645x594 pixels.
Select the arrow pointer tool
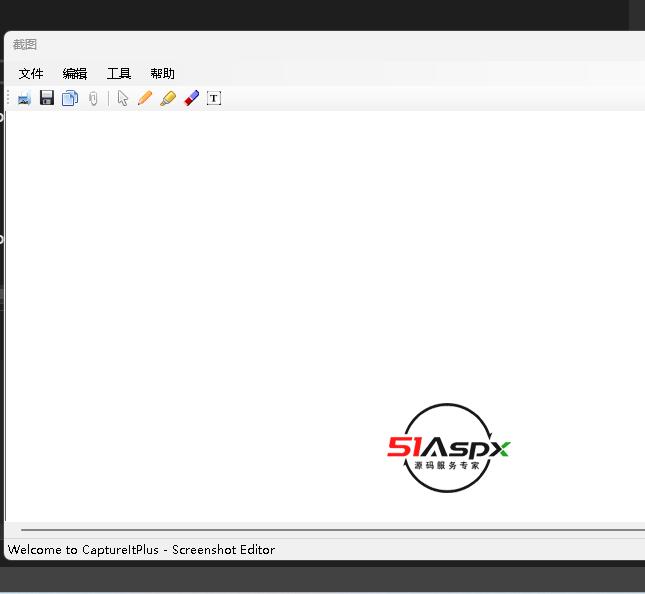click(x=123, y=98)
